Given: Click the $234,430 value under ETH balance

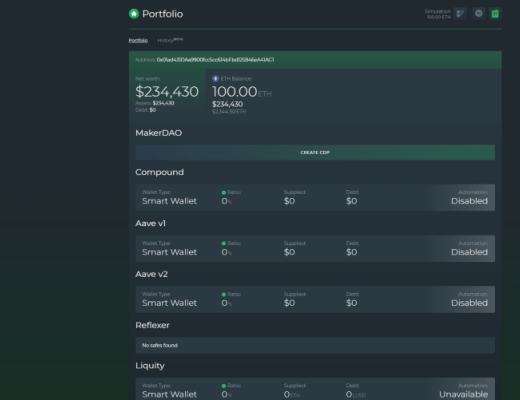Looking at the screenshot, I should click(x=228, y=104).
